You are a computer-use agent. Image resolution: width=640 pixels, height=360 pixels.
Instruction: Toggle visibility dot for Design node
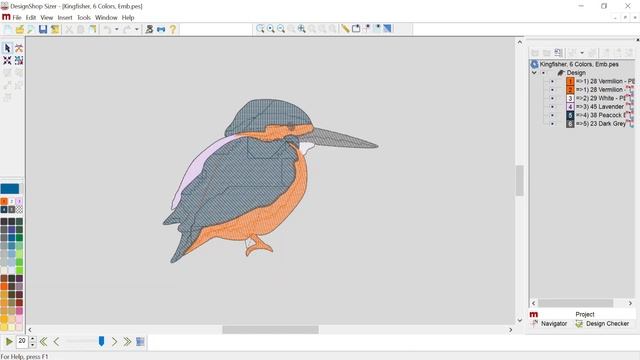point(543,73)
